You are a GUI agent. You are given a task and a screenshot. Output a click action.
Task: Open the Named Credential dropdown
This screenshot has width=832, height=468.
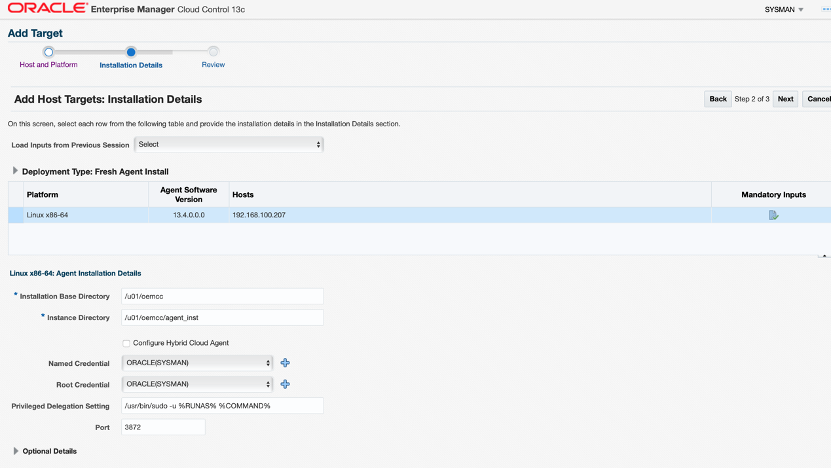tap(197, 363)
